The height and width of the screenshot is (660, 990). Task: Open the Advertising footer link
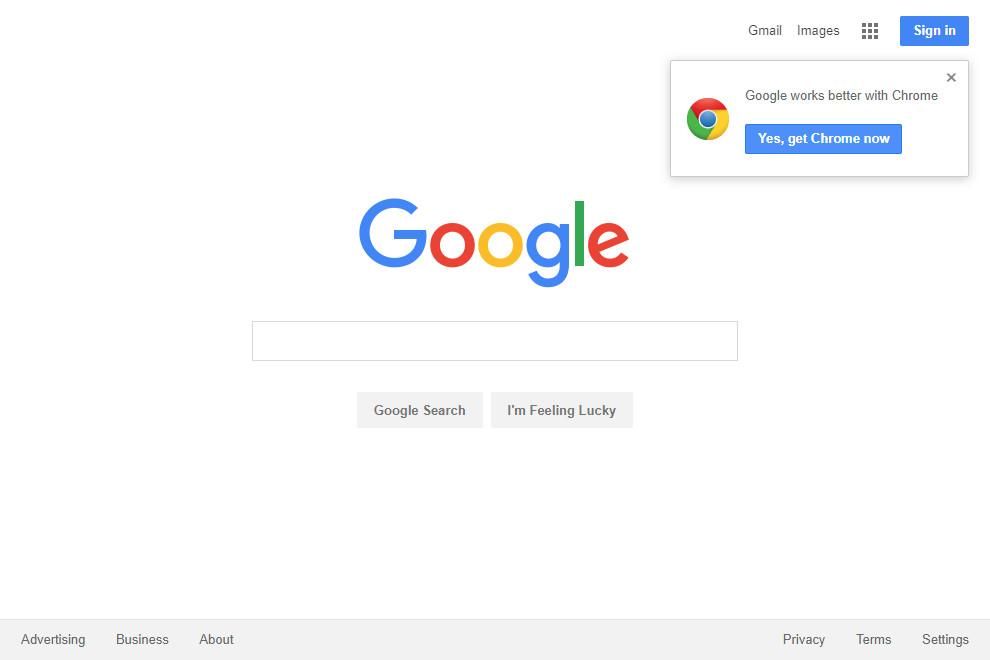click(53, 640)
